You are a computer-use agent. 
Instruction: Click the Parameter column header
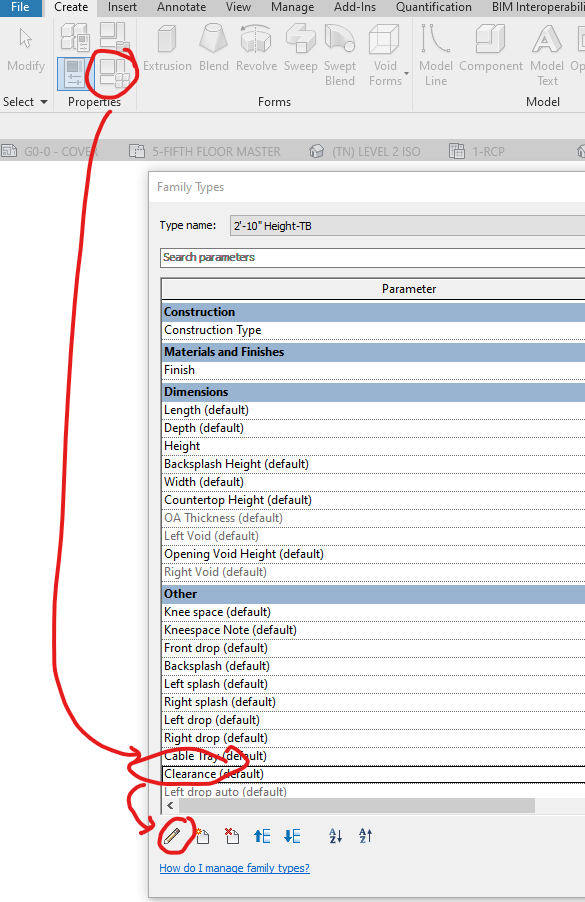point(373,289)
